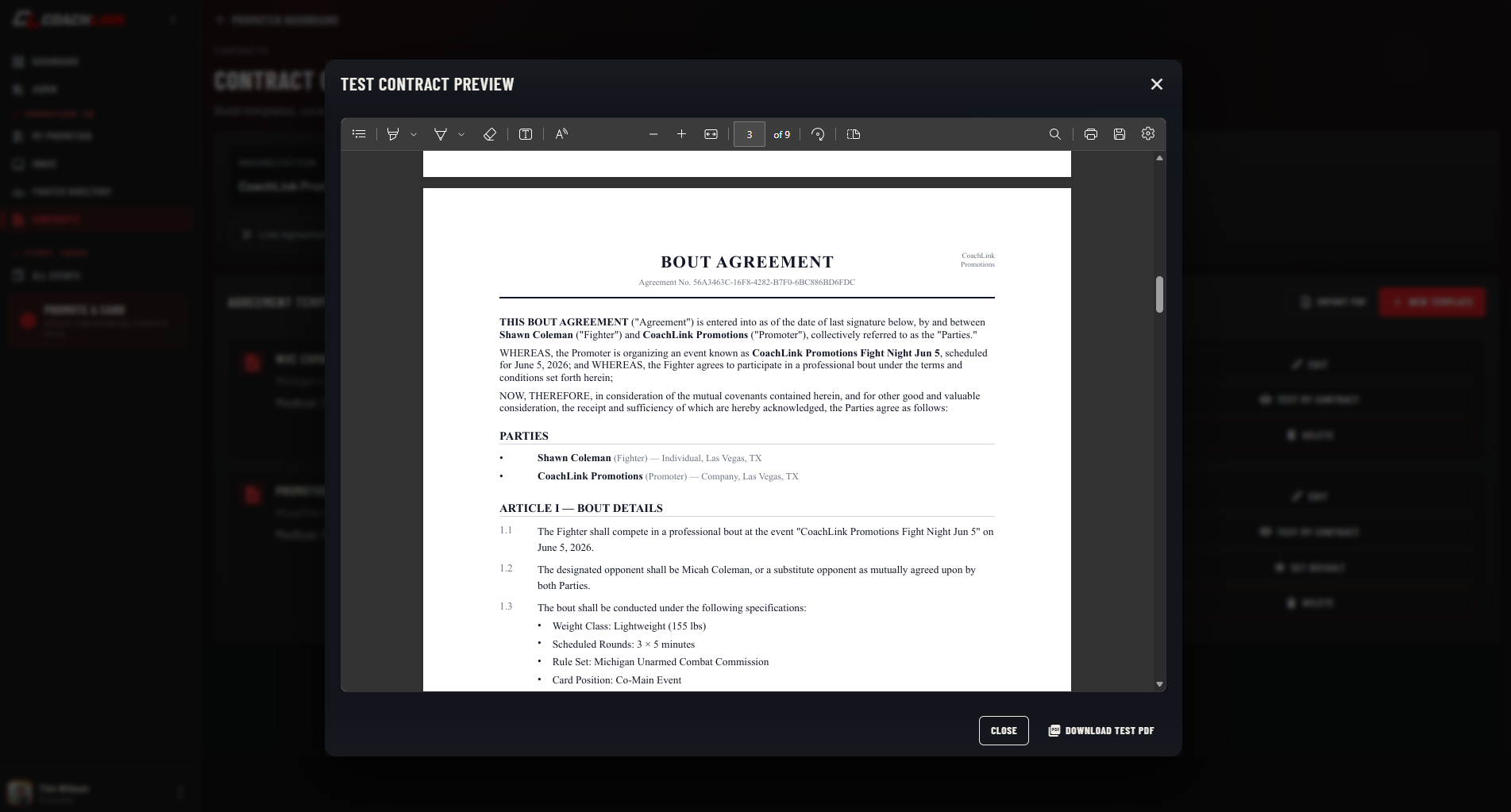Click the PDF scrollbar up arrow
The width and height of the screenshot is (1511, 812).
[1159, 158]
